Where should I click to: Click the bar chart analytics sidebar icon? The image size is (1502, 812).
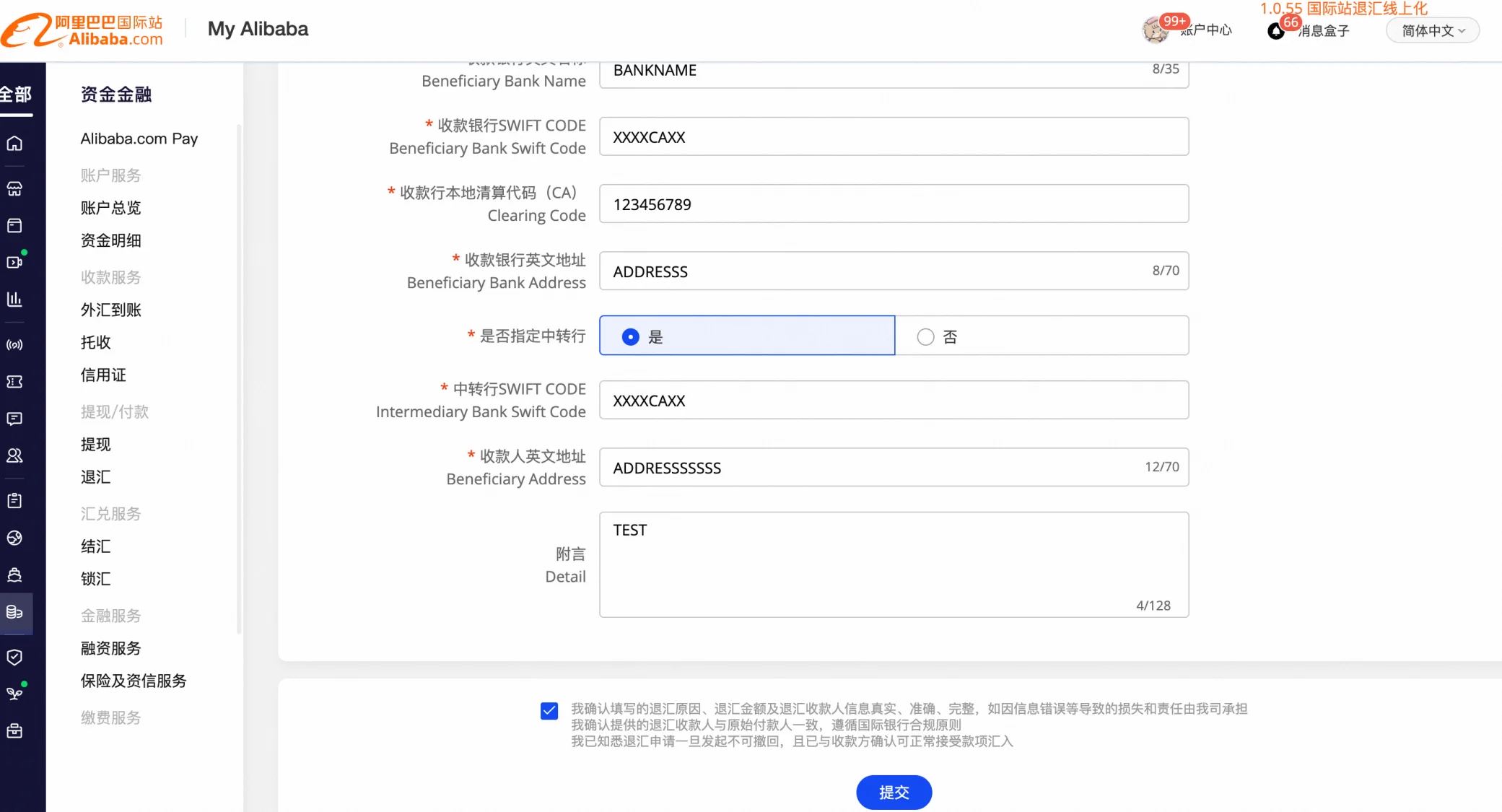point(14,299)
